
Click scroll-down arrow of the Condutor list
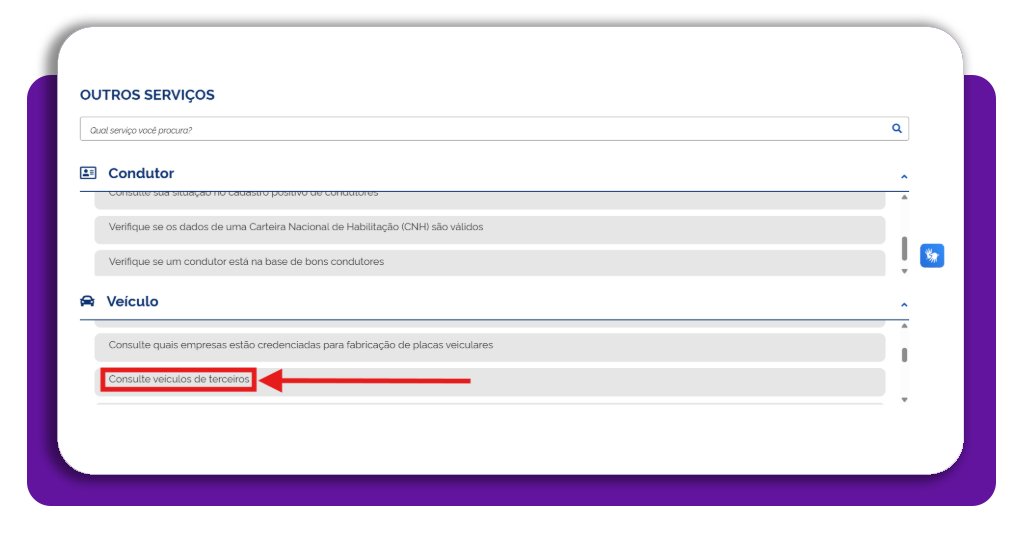coord(904,271)
